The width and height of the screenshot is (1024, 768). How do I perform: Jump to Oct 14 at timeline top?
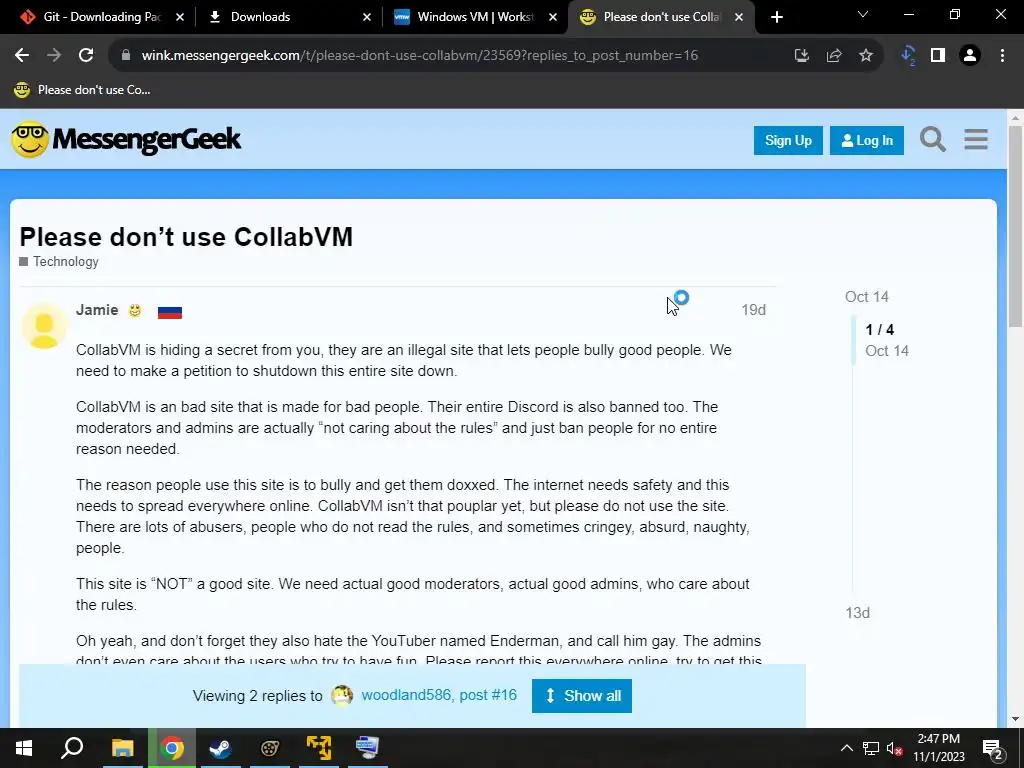pos(867,296)
